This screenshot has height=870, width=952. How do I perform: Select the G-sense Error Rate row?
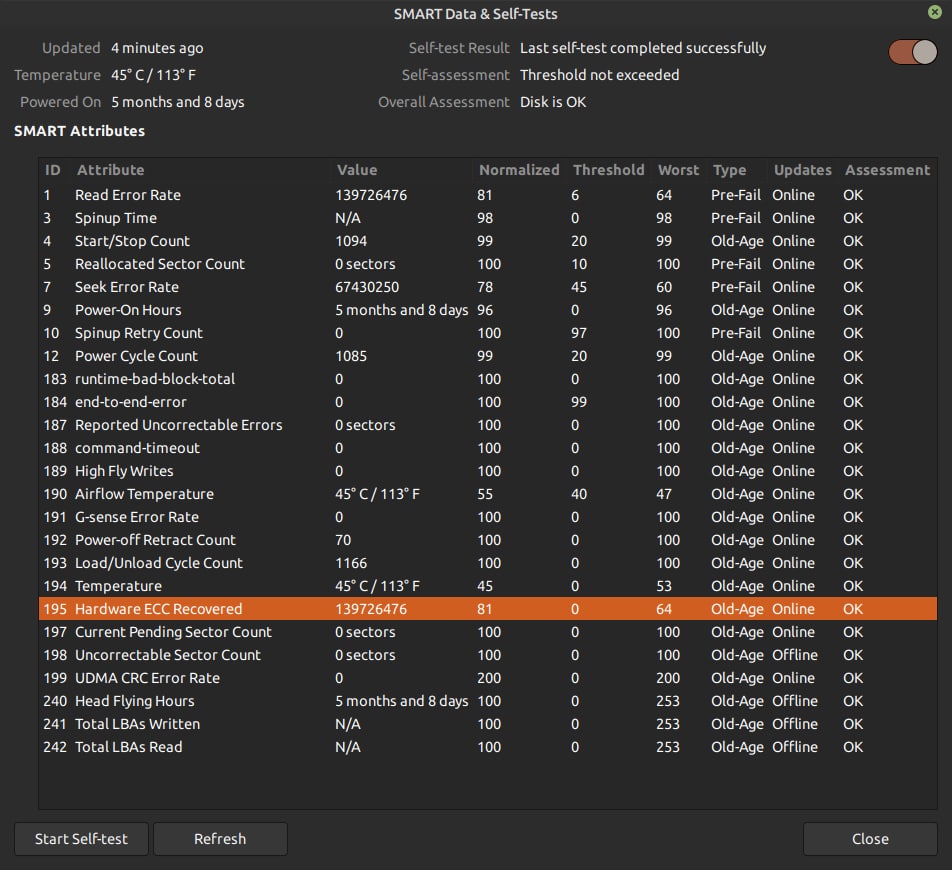coord(488,517)
